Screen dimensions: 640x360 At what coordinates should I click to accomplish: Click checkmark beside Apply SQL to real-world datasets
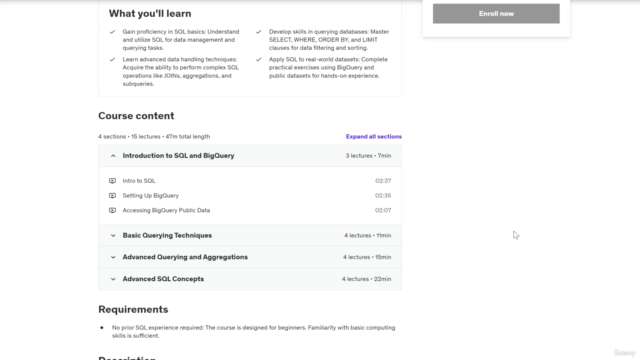point(258,60)
